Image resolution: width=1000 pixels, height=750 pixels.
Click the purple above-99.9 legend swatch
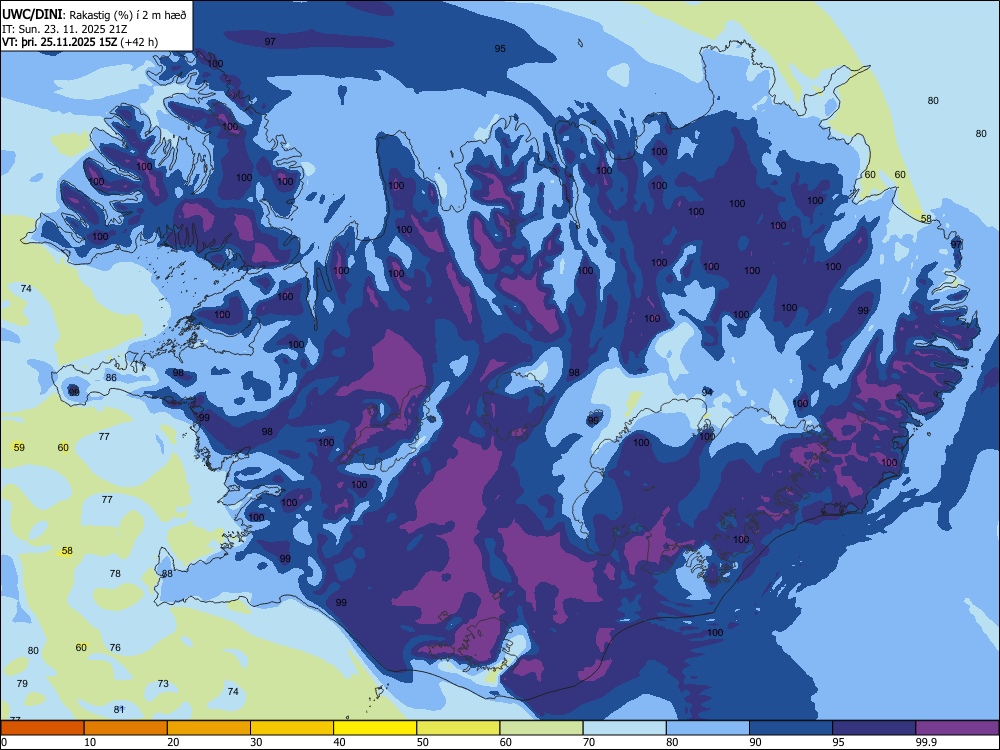click(958, 728)
